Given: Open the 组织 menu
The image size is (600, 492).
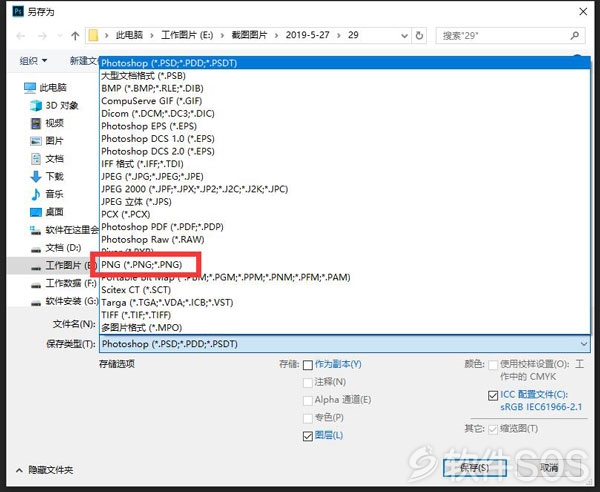Looking at the screenshot, I should point(33,60).
